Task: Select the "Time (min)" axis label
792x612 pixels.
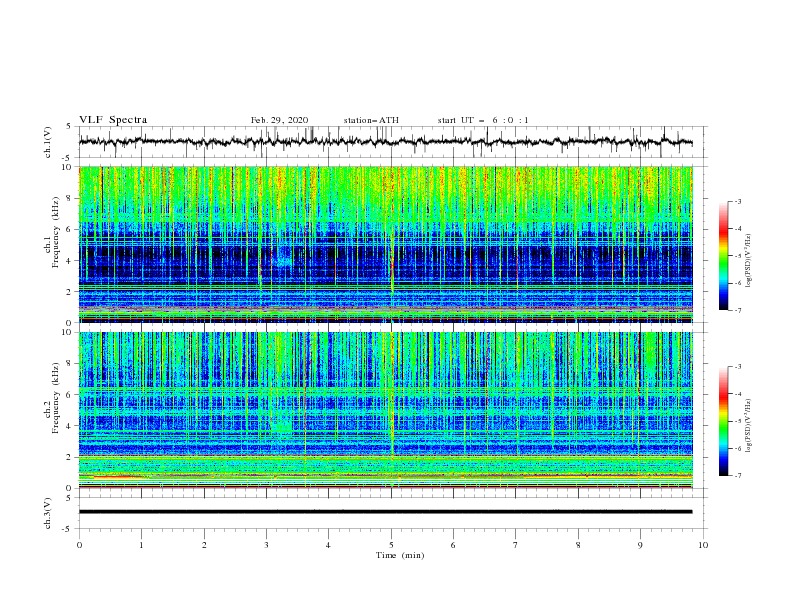Action: (400, 555)
